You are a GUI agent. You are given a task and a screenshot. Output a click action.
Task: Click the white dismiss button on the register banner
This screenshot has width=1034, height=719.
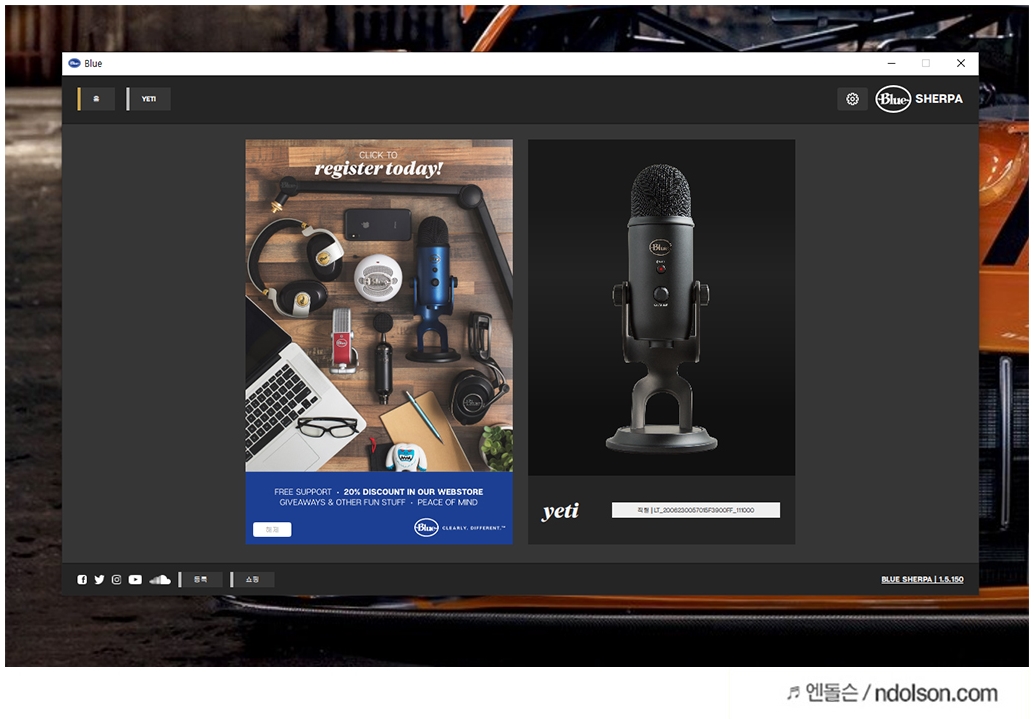[x=272, y=529]
